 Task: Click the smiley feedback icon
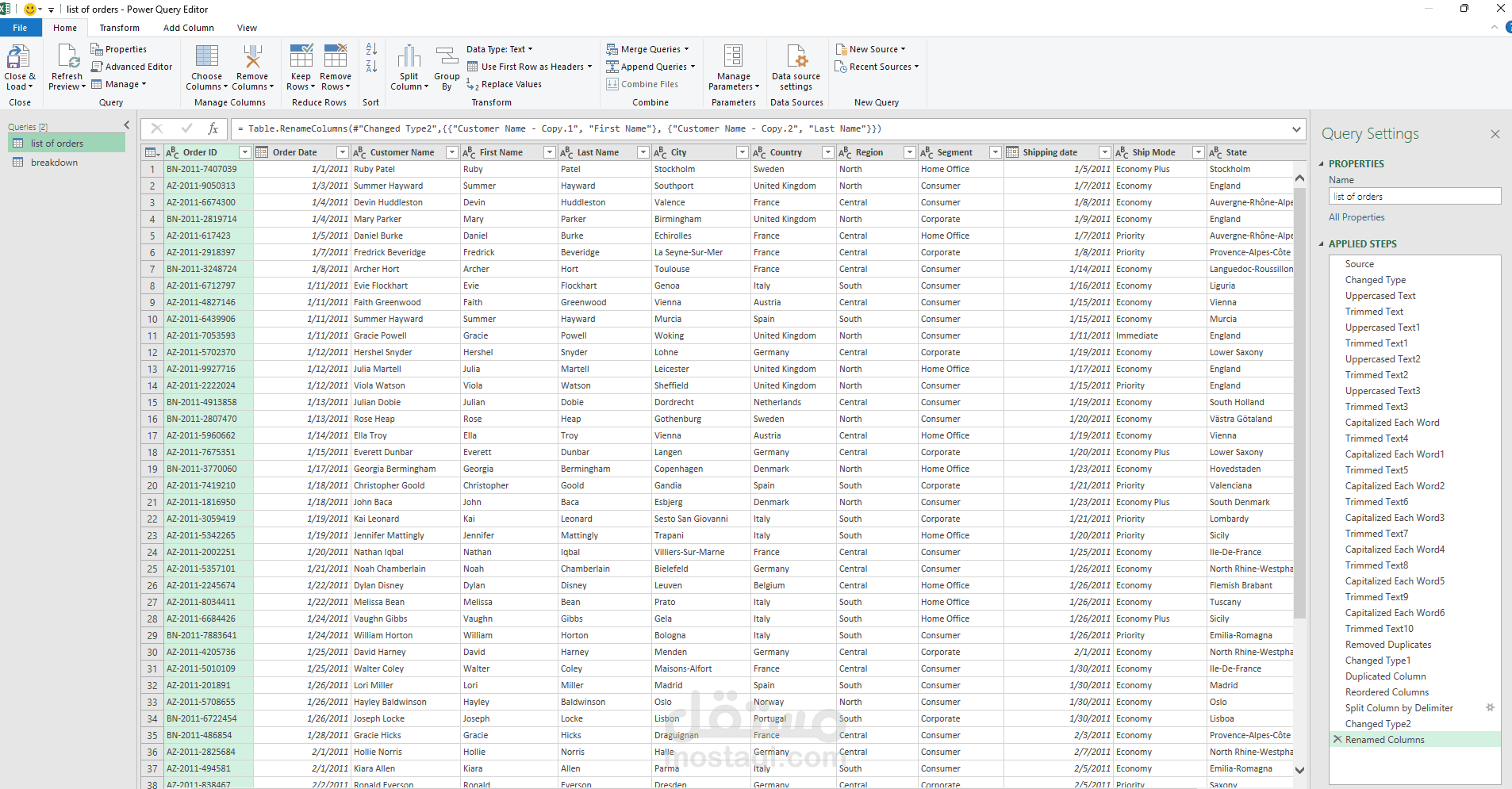[x=30, y=10]
